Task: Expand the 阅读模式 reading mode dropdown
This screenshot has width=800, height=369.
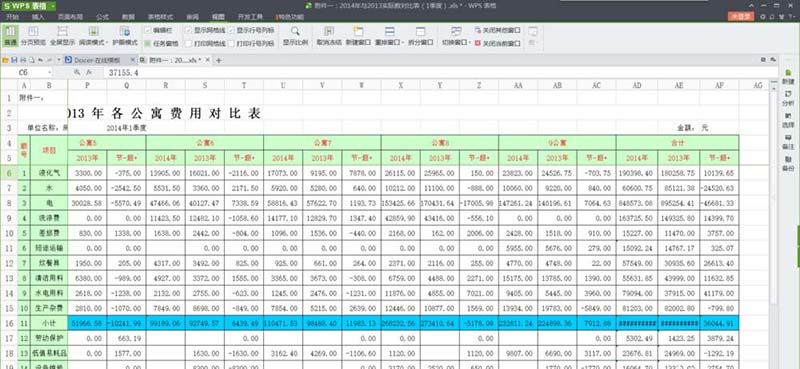Action: click(93, 36)
